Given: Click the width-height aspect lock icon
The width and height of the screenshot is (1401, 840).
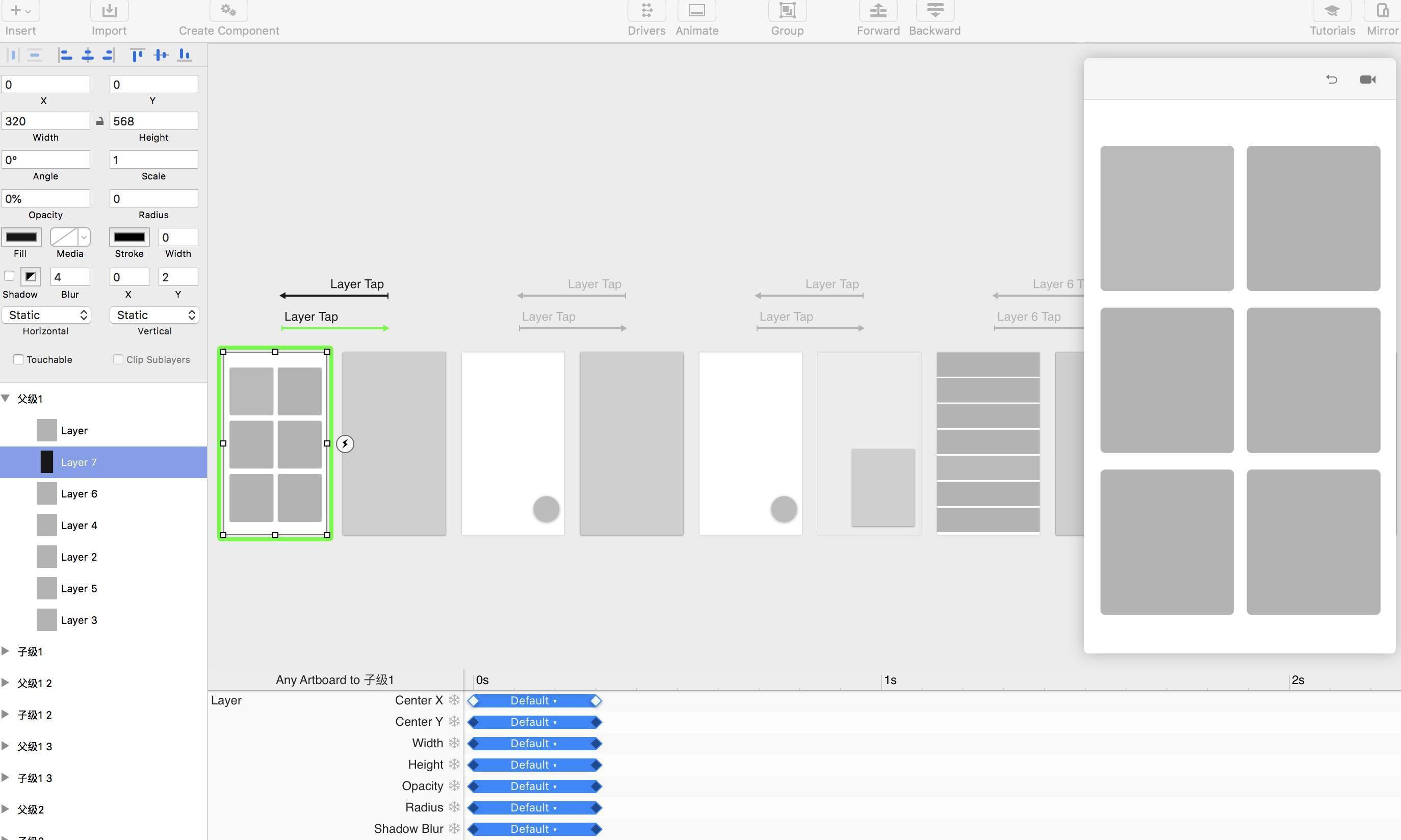Looking at the screenshot, I should [99, 121].
